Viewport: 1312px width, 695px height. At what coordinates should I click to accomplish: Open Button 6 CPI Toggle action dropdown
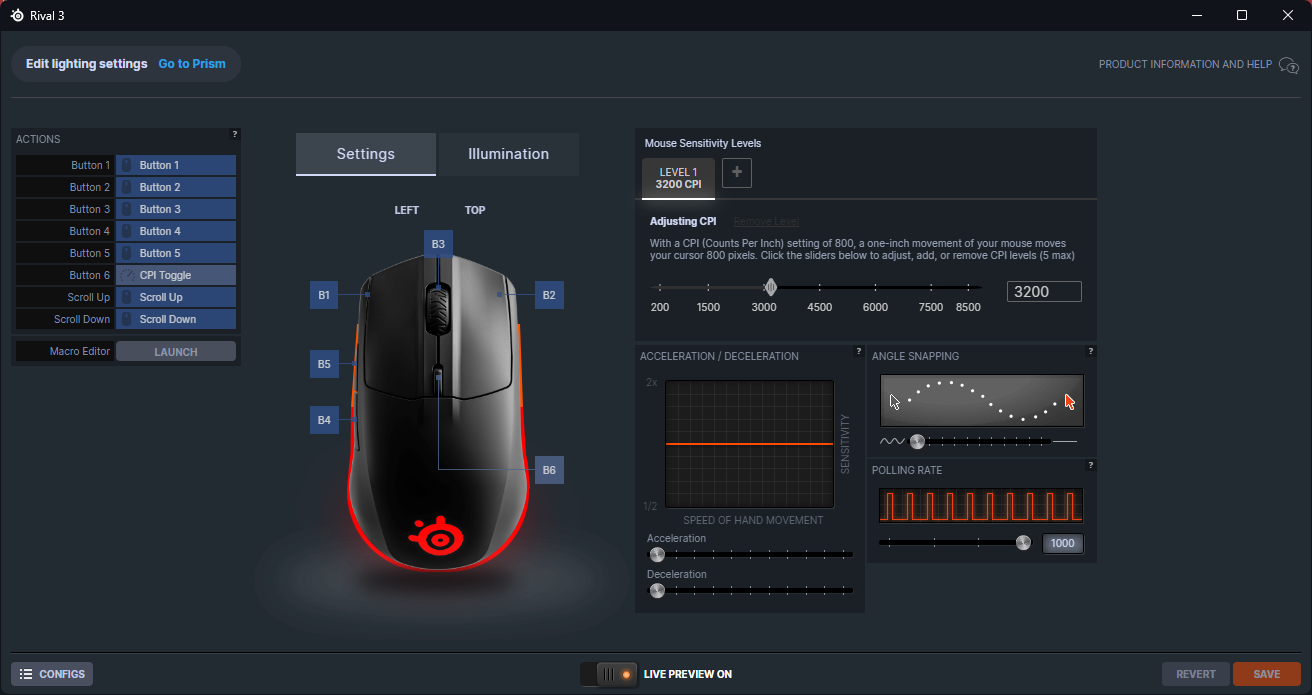[x=176, y=275]
